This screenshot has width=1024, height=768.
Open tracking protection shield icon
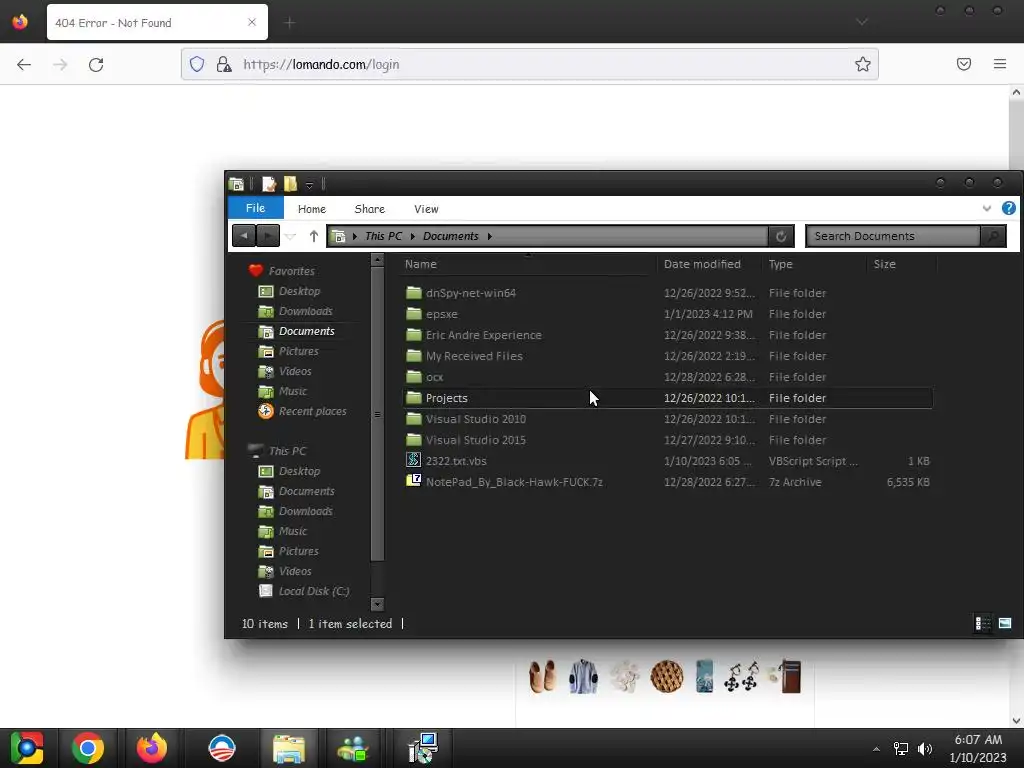pyautogui.click(x=197, y=64)
